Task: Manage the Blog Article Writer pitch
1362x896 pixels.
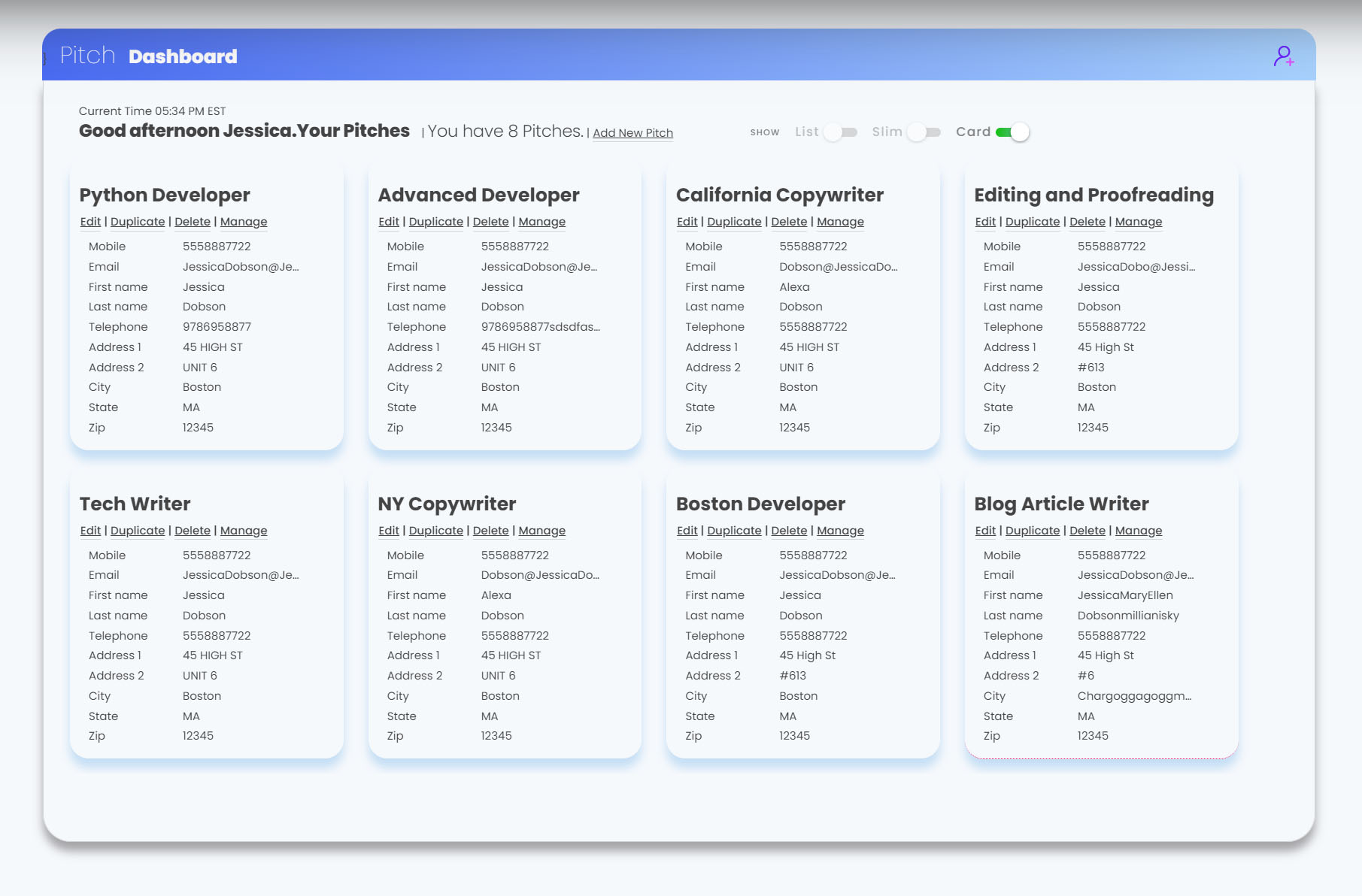Action: click(x=1138, y=531)
